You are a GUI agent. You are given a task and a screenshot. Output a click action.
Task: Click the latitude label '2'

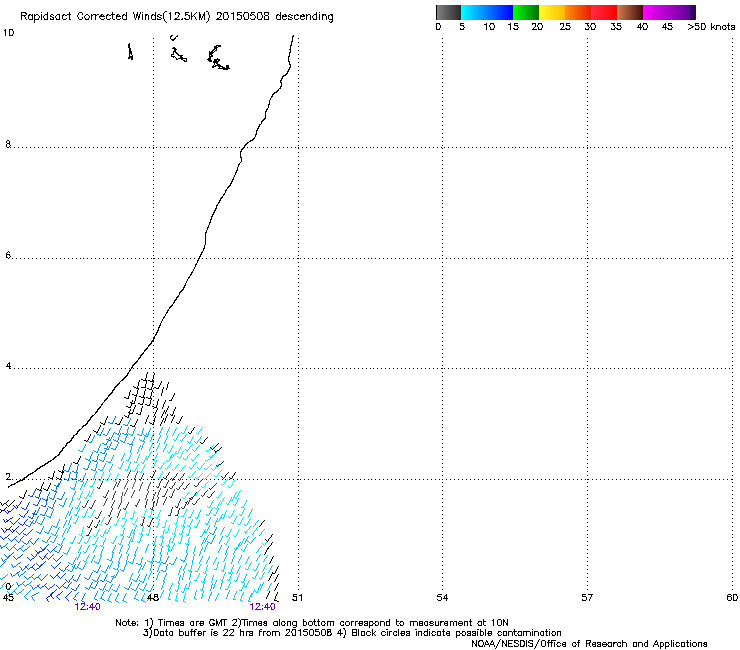coord(8,477)
